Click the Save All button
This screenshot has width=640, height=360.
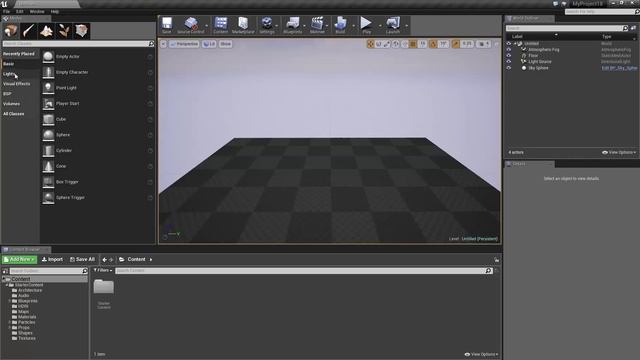(82, 259)
